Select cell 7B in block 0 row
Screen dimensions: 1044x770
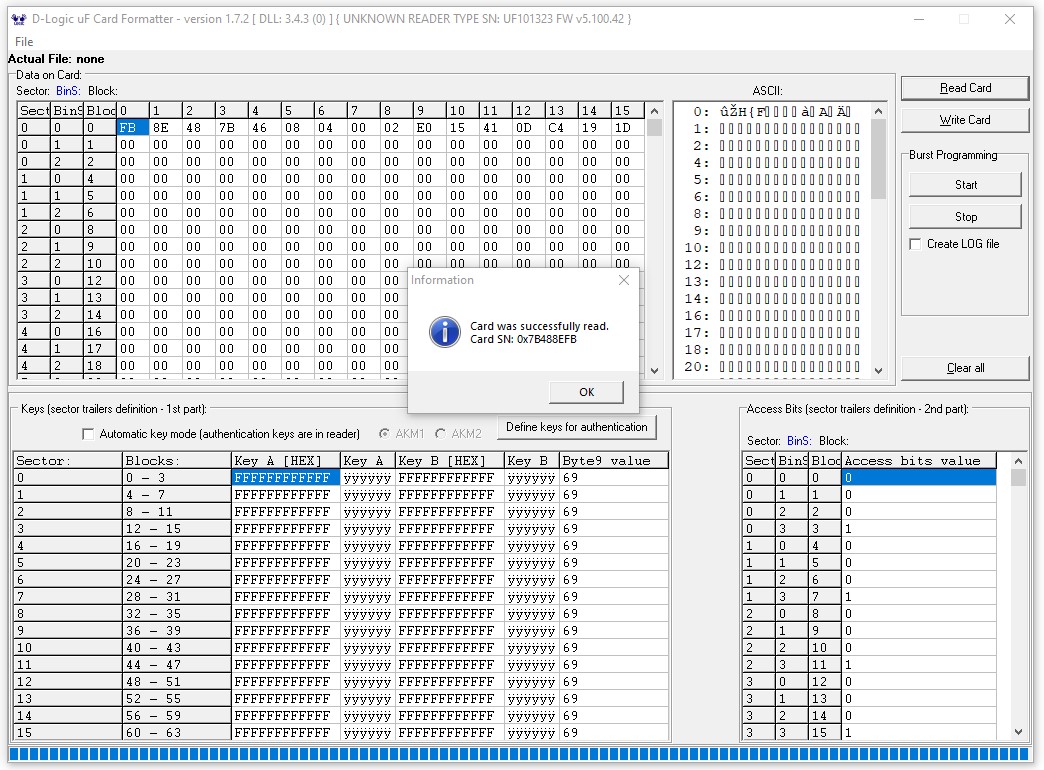232,127
